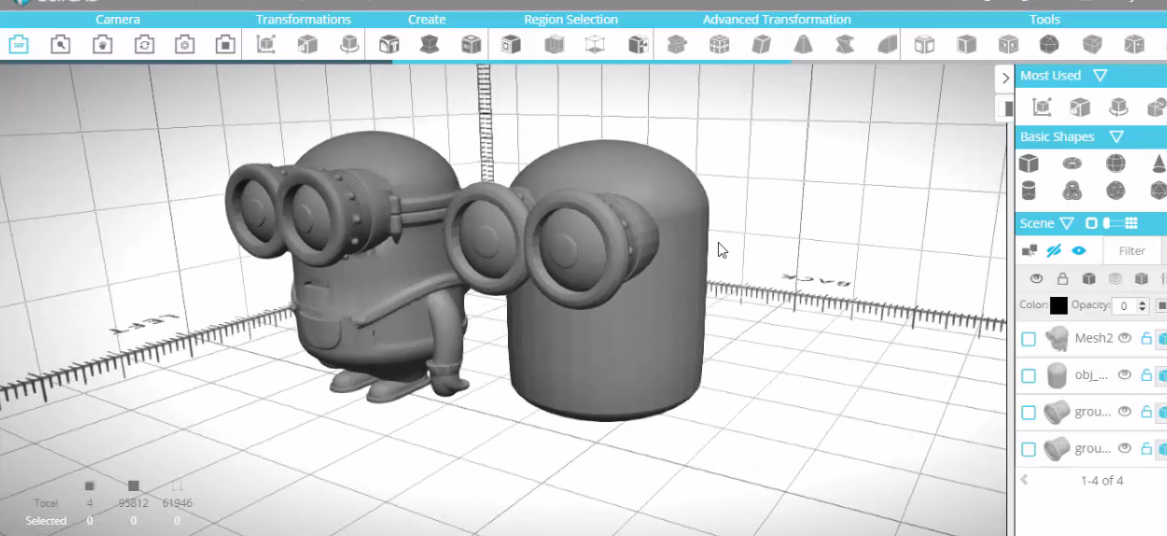Click the Opacity stepper arrows
The height and width of the screenshot is (536, 1167).
coord(1142,305)
